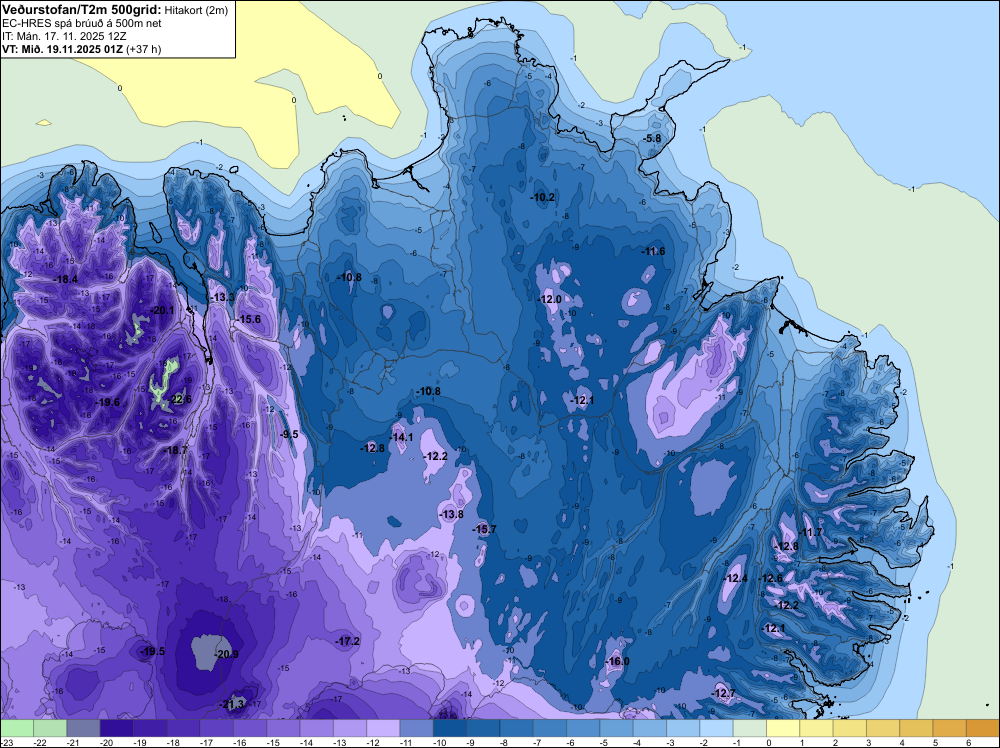Select the legend swatch above the 3 label

tap(883, 728)
